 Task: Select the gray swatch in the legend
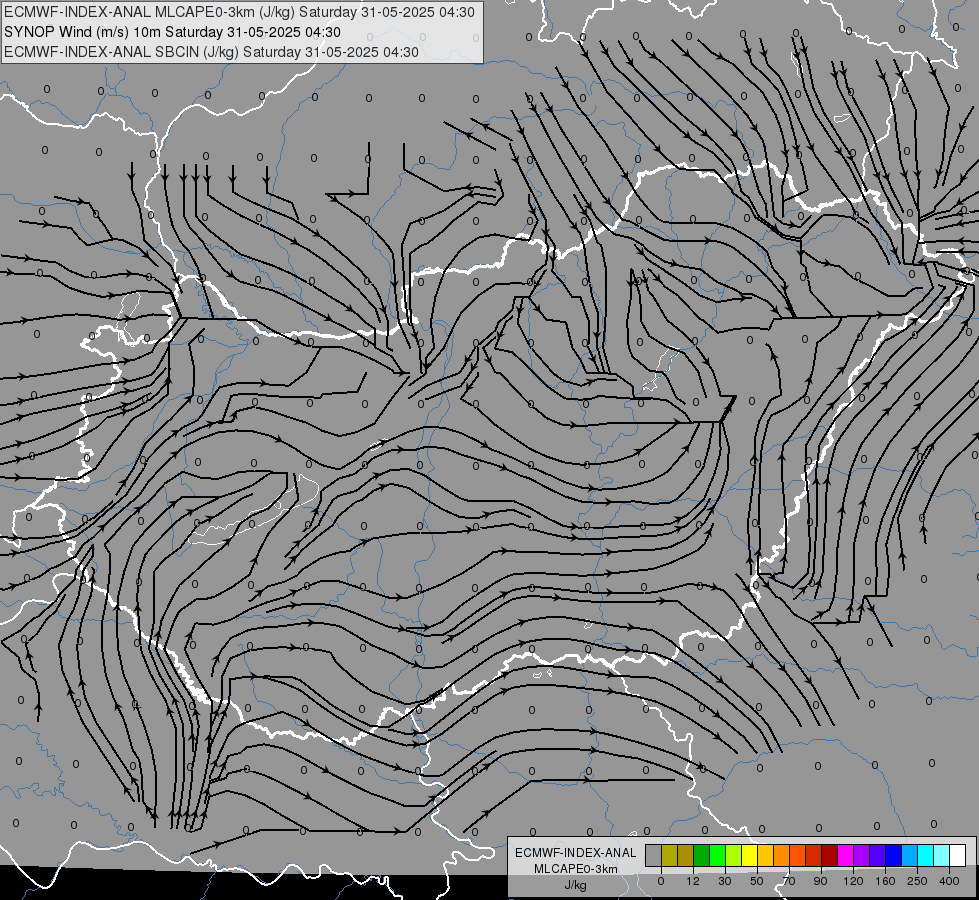click(654, 855)
